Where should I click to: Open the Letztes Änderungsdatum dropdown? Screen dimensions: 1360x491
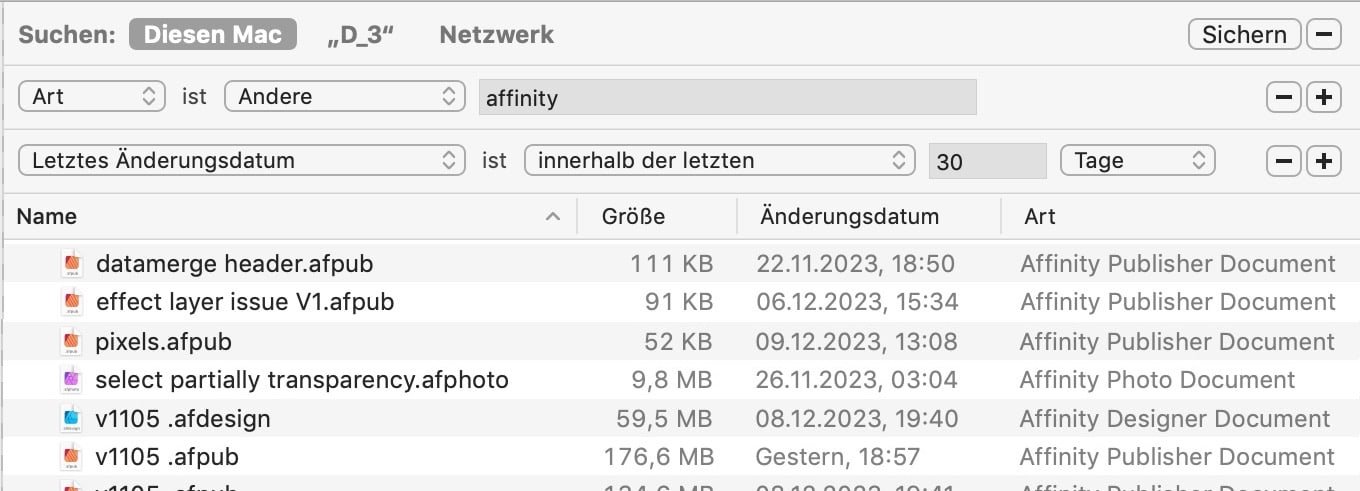click(x=242, y=161)
